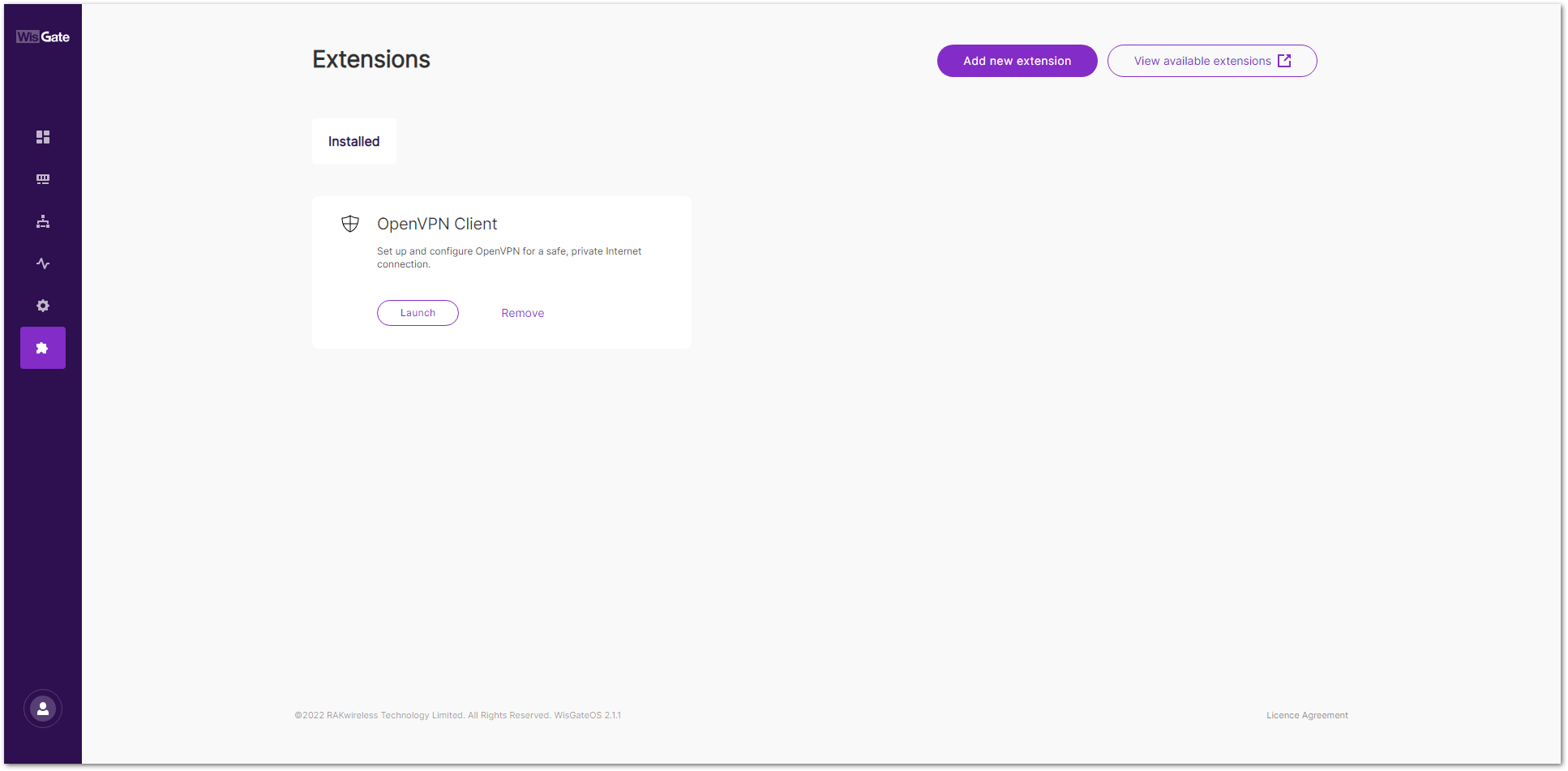Screen dimensions: 1568x771
Task: Open View available extensions
Action: (1202, 61)
